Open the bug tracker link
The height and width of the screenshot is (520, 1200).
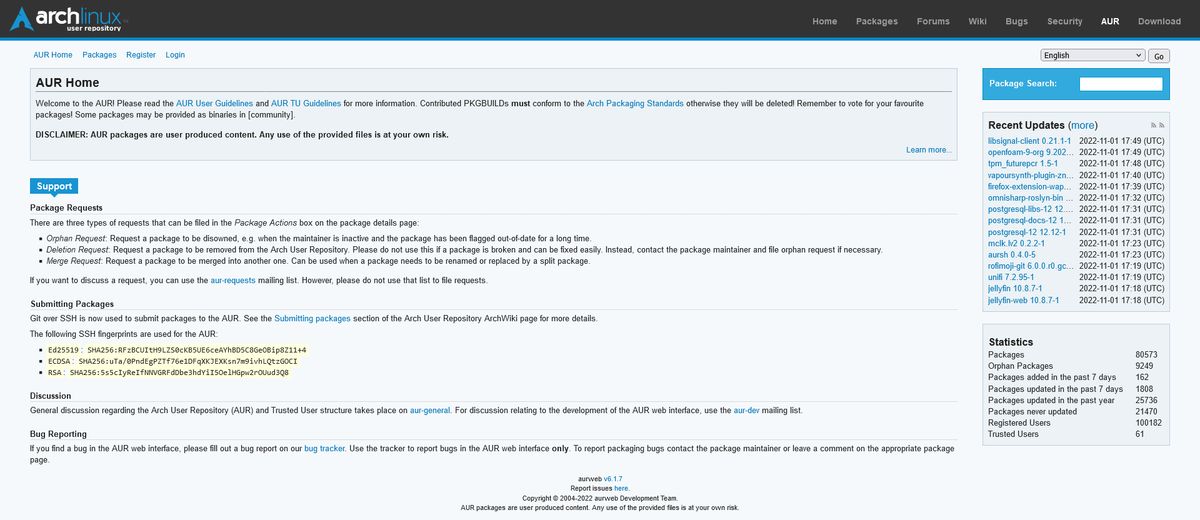325,449
